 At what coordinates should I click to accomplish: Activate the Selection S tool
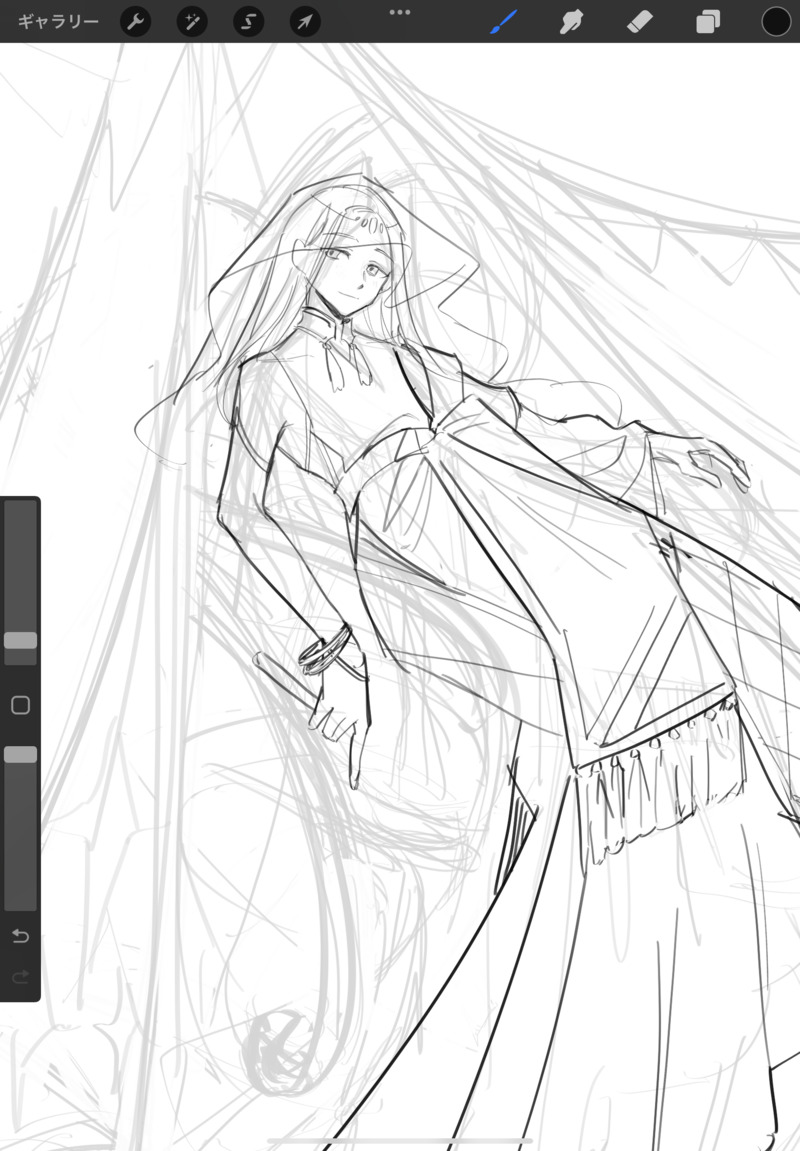248,21
